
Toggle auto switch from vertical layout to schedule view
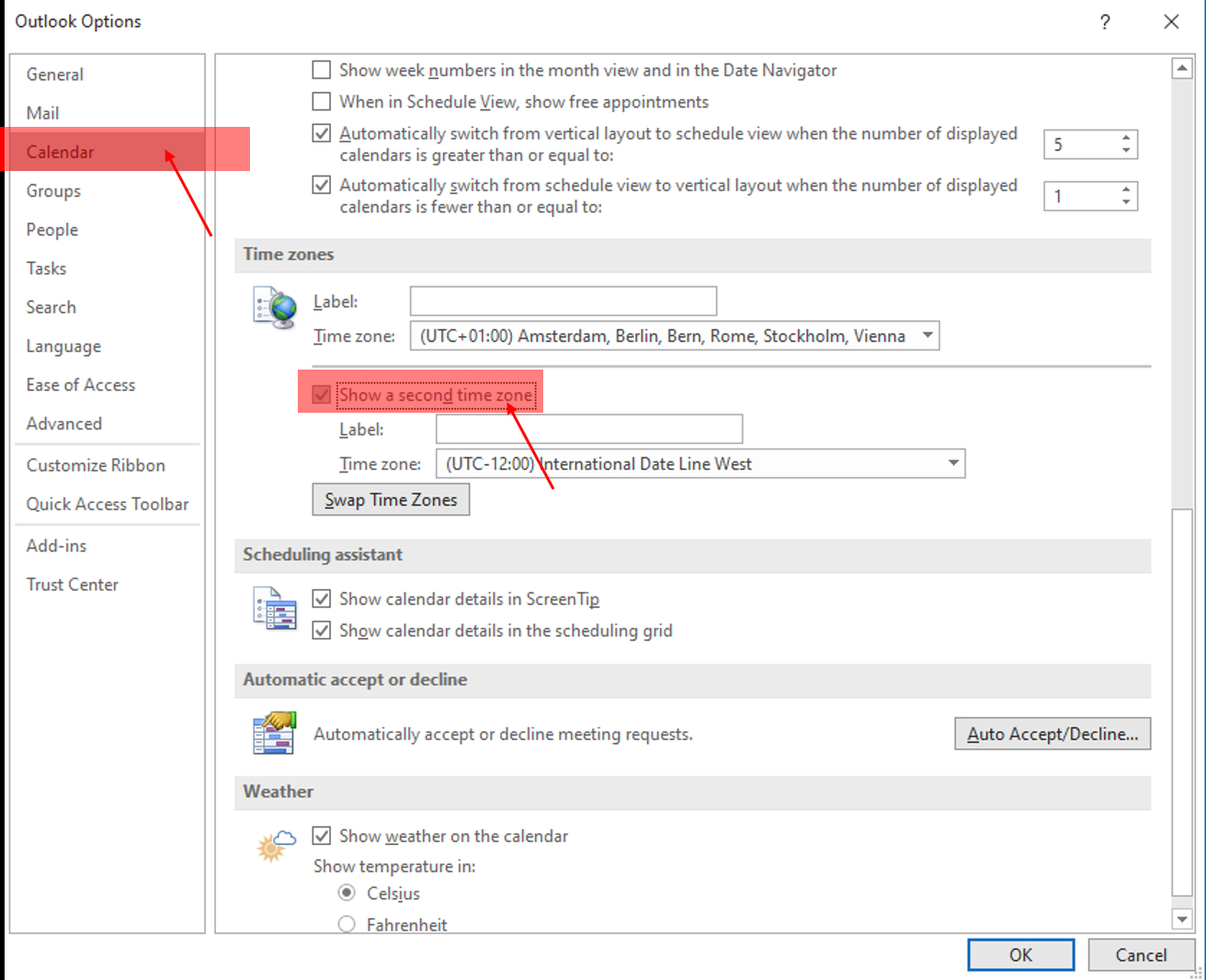(x=322, y=133)
